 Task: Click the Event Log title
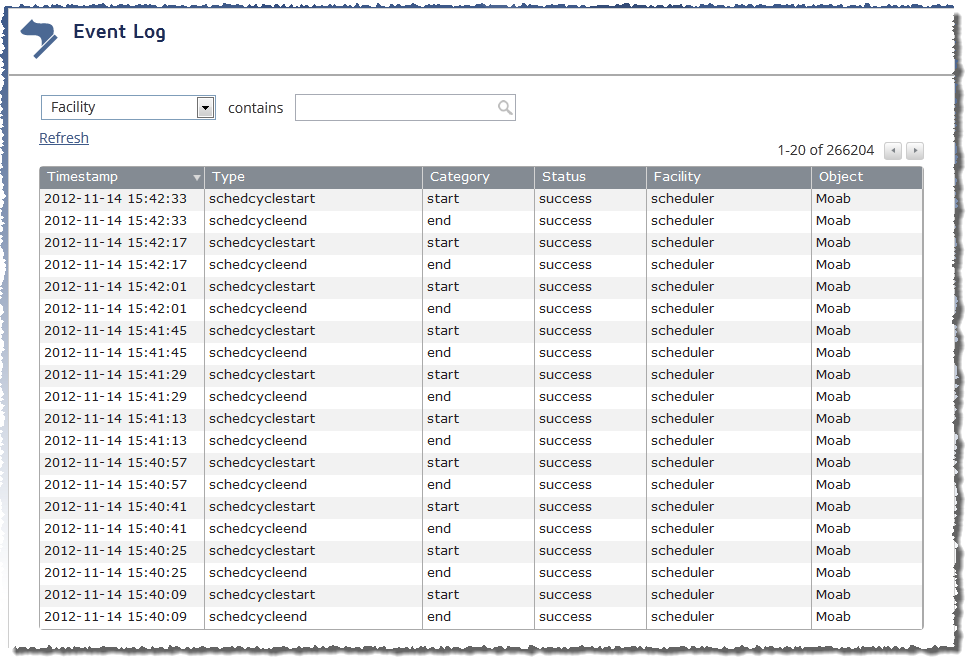pyautogui.click(x=119, y=32)
